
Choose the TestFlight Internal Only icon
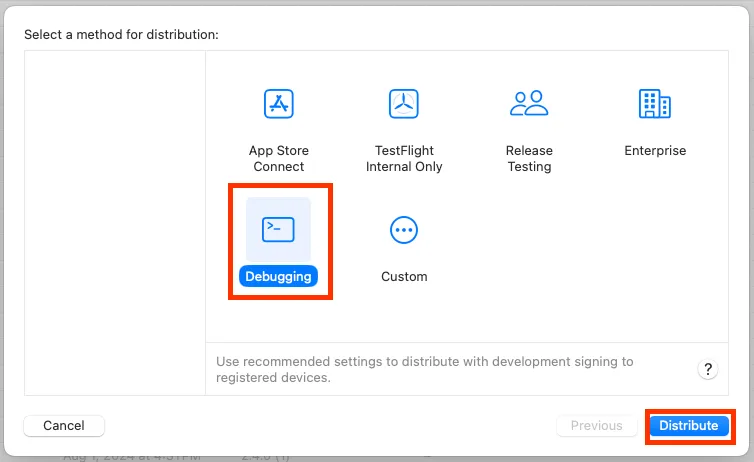(403, 103)
